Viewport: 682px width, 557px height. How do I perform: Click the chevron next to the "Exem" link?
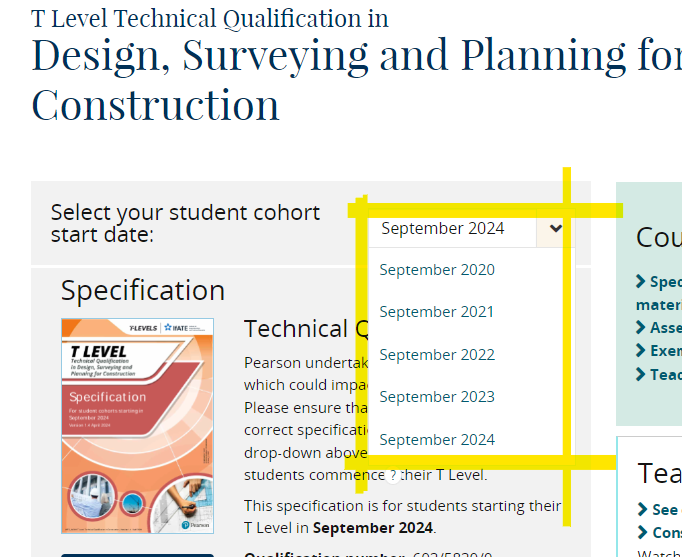pos(641,351)
